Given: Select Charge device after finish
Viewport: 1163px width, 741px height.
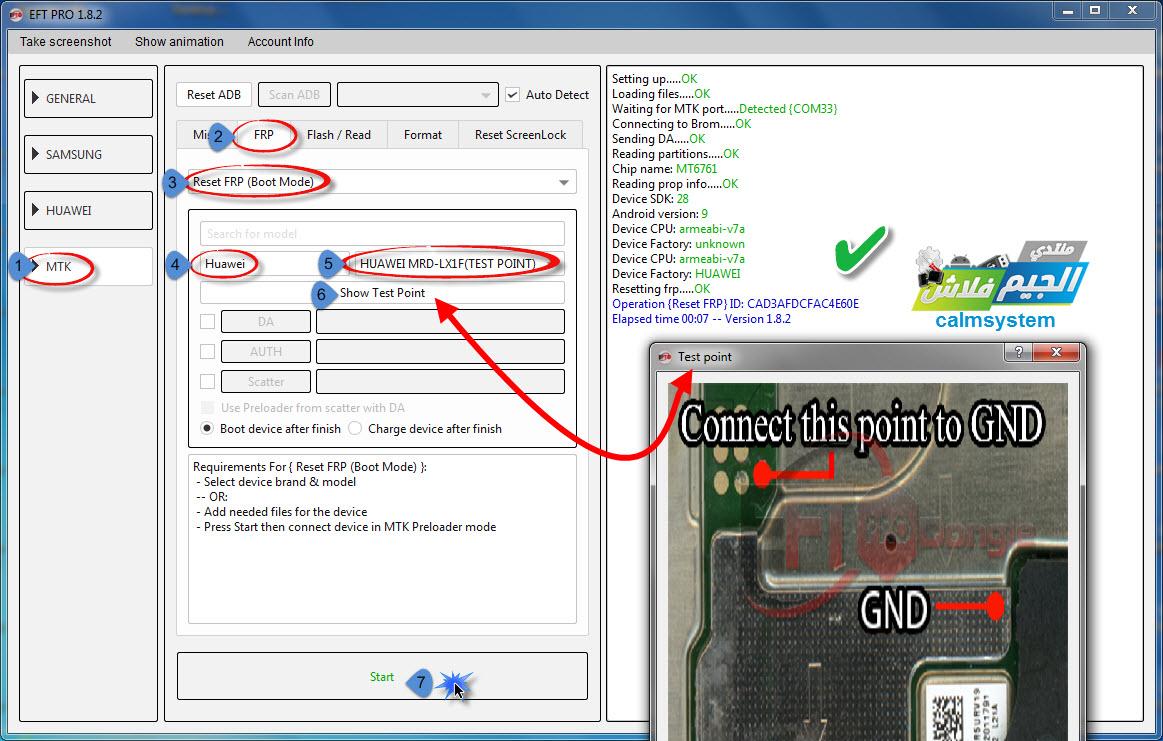Looking at the screenshot, I should point(355,429).
